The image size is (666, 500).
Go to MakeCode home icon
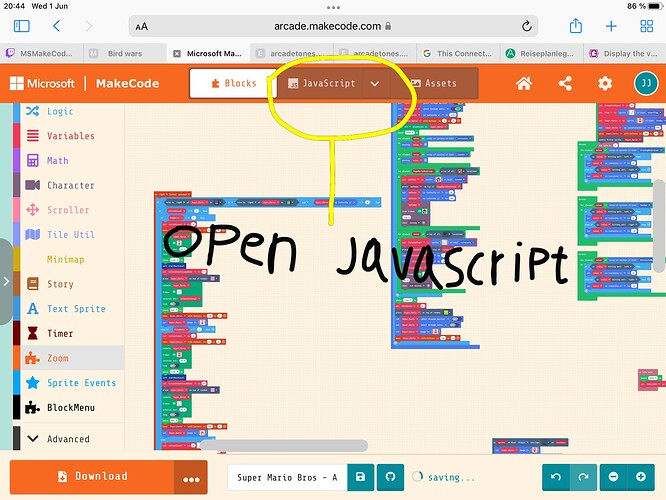524,83
